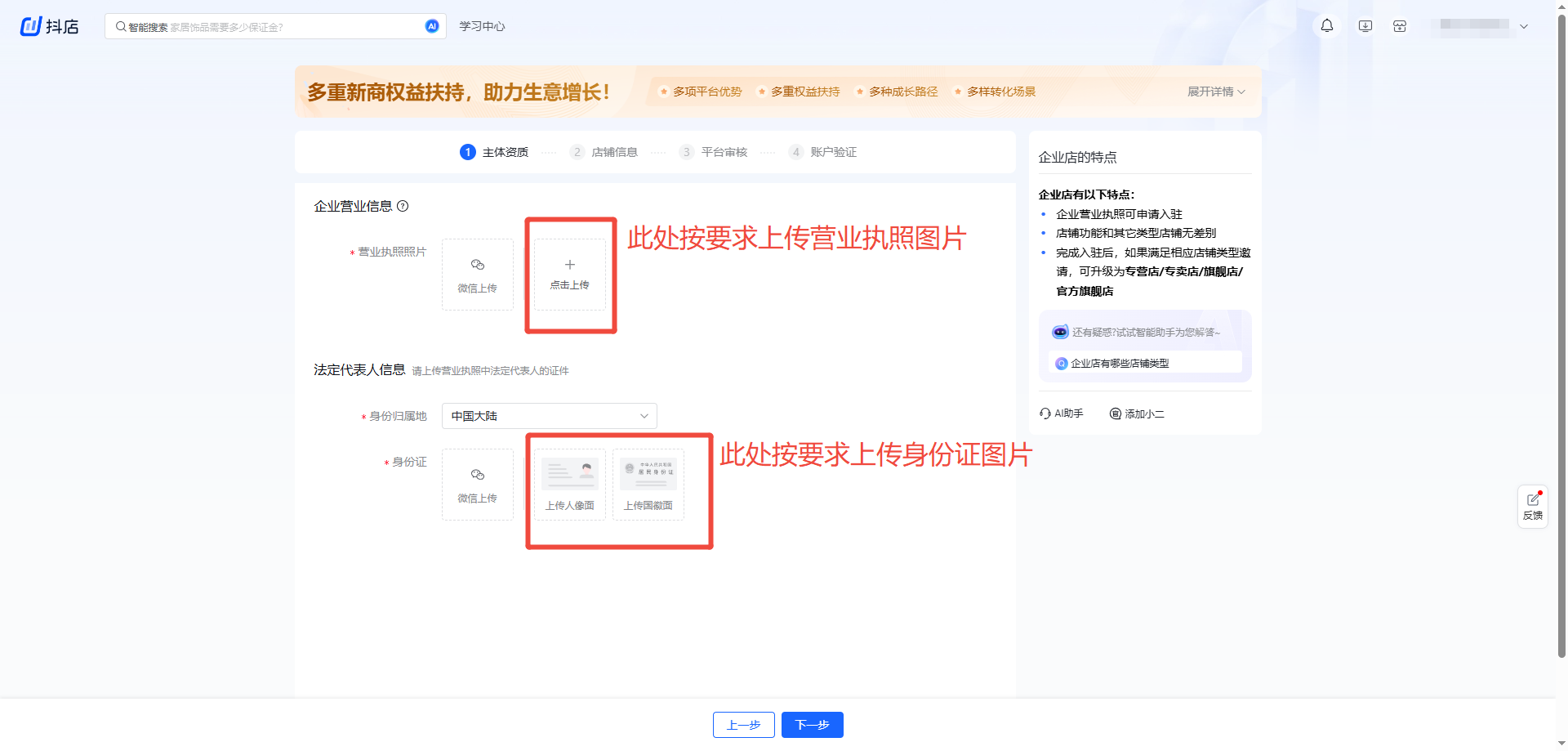
Task: Click the 上一步 button
Action: (x=743, y=725)
